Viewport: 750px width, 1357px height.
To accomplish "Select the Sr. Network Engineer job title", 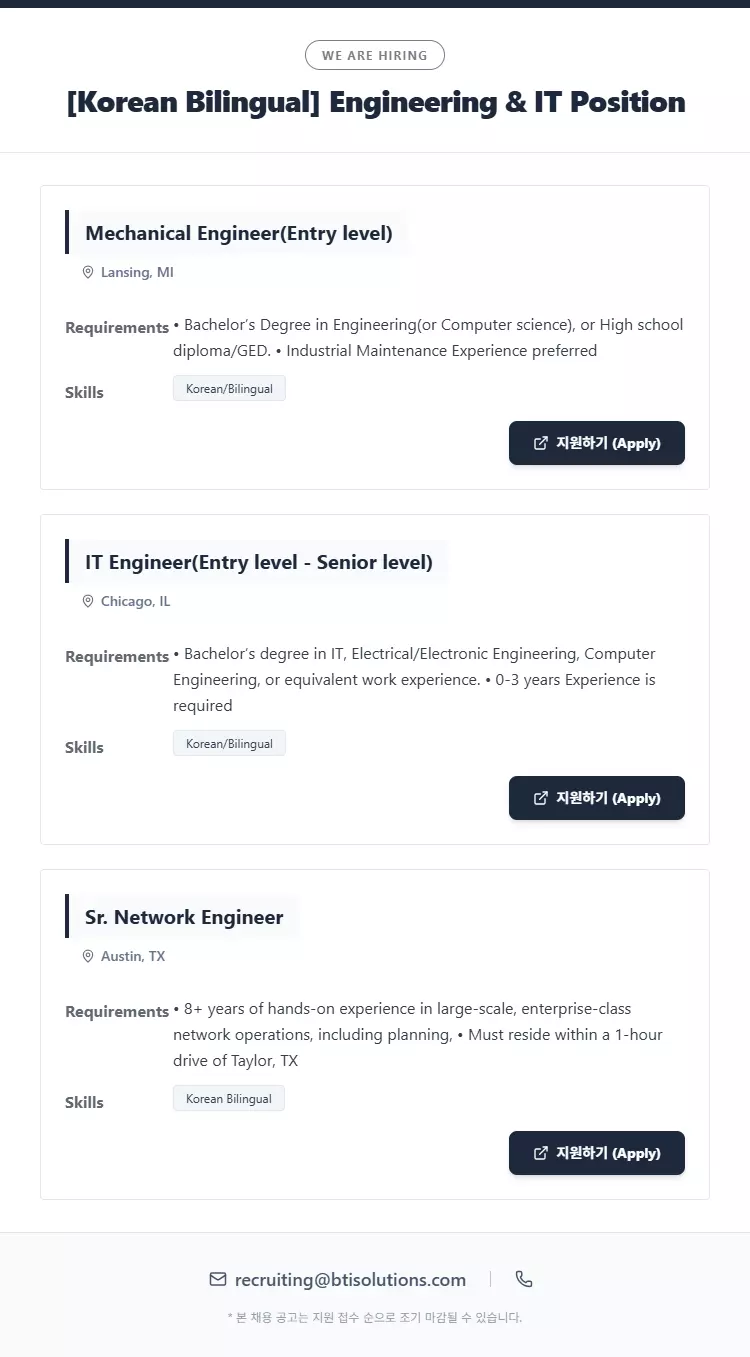I will [x=184, y=917].
